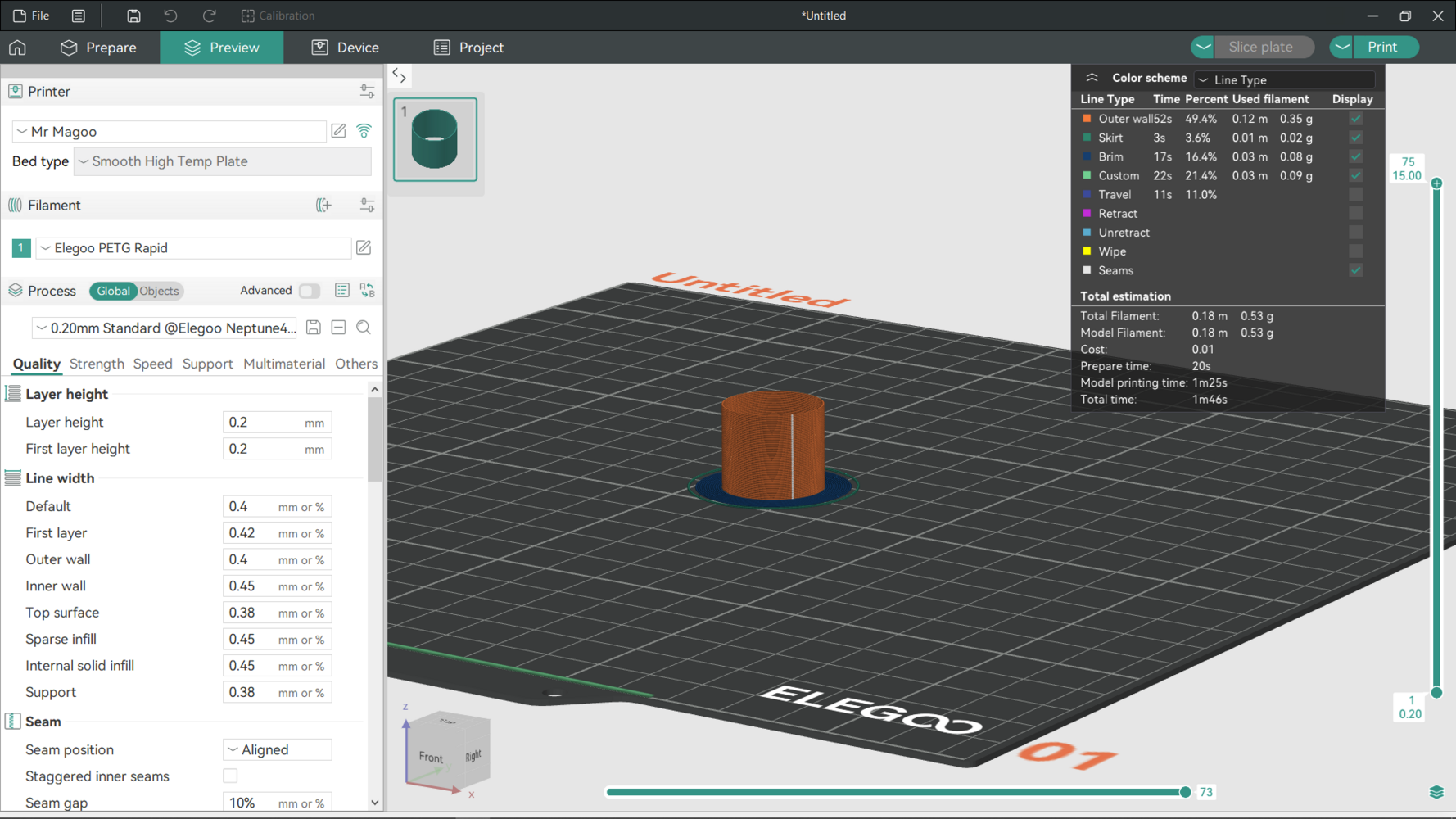The height and width of the screenshot is (819, 1456).
Task: Save the current process preset
Action: click(x=313, y=328)
